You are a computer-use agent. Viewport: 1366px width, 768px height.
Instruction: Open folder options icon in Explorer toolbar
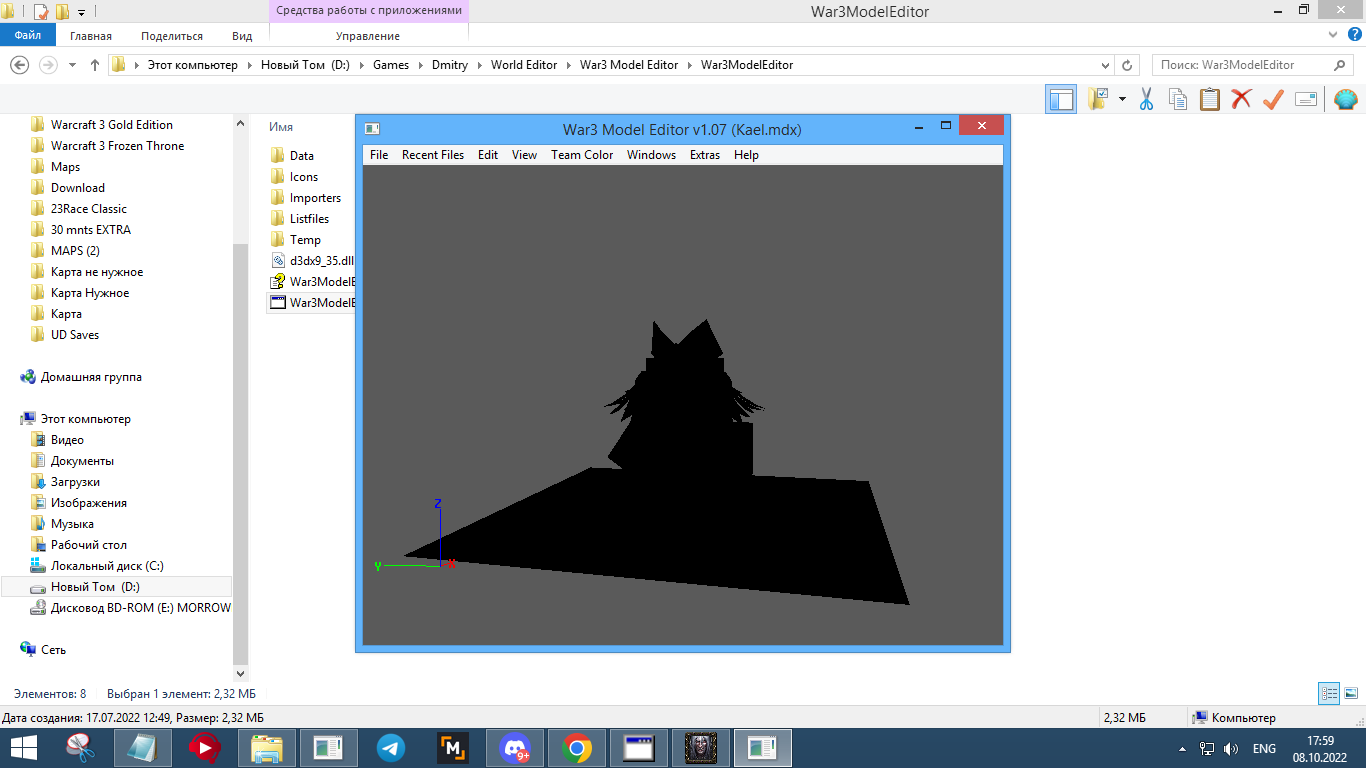1099,99
